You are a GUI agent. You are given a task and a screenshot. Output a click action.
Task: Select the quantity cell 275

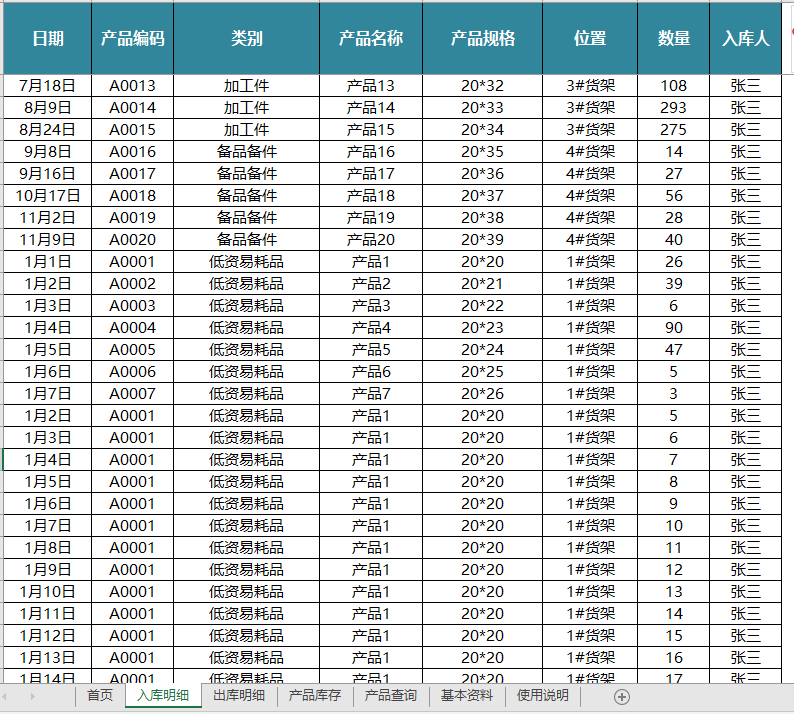coord(673,130)
